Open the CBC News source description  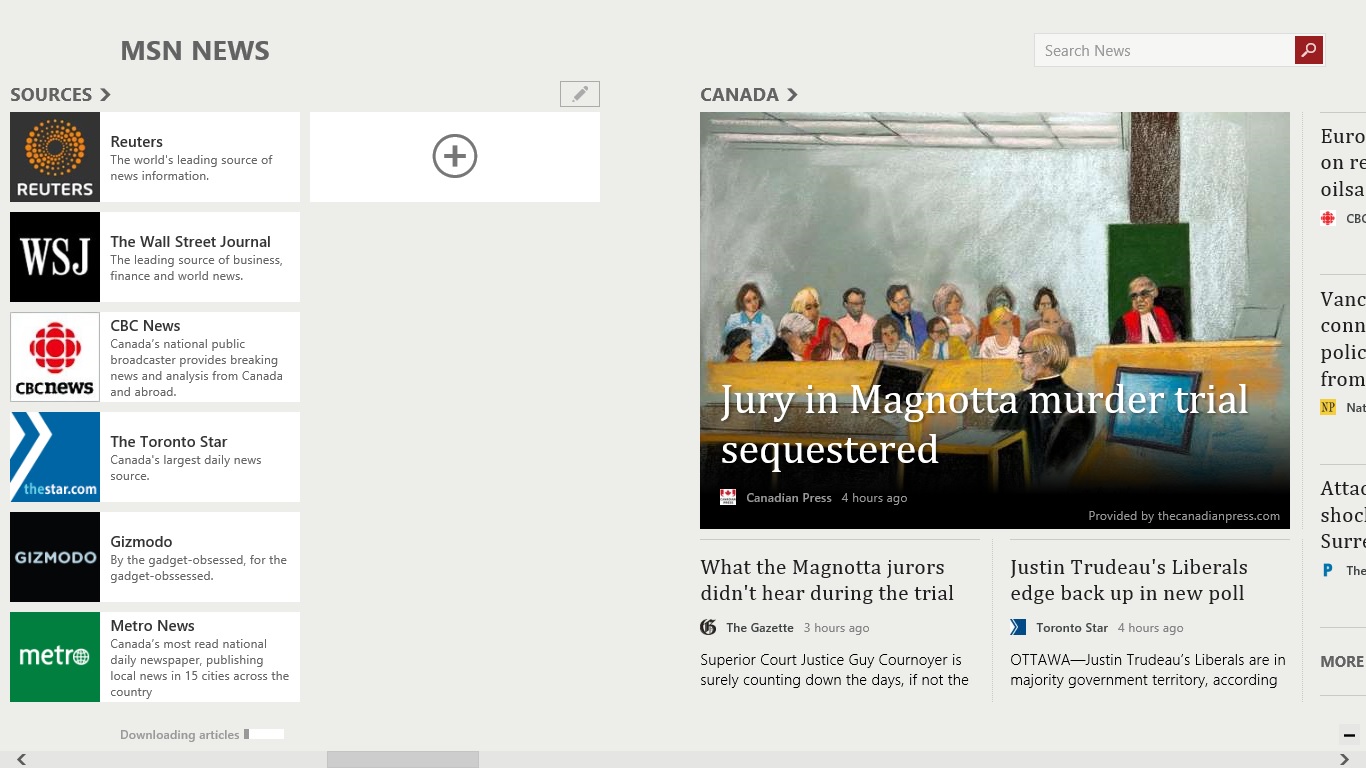tap(197, 368)
